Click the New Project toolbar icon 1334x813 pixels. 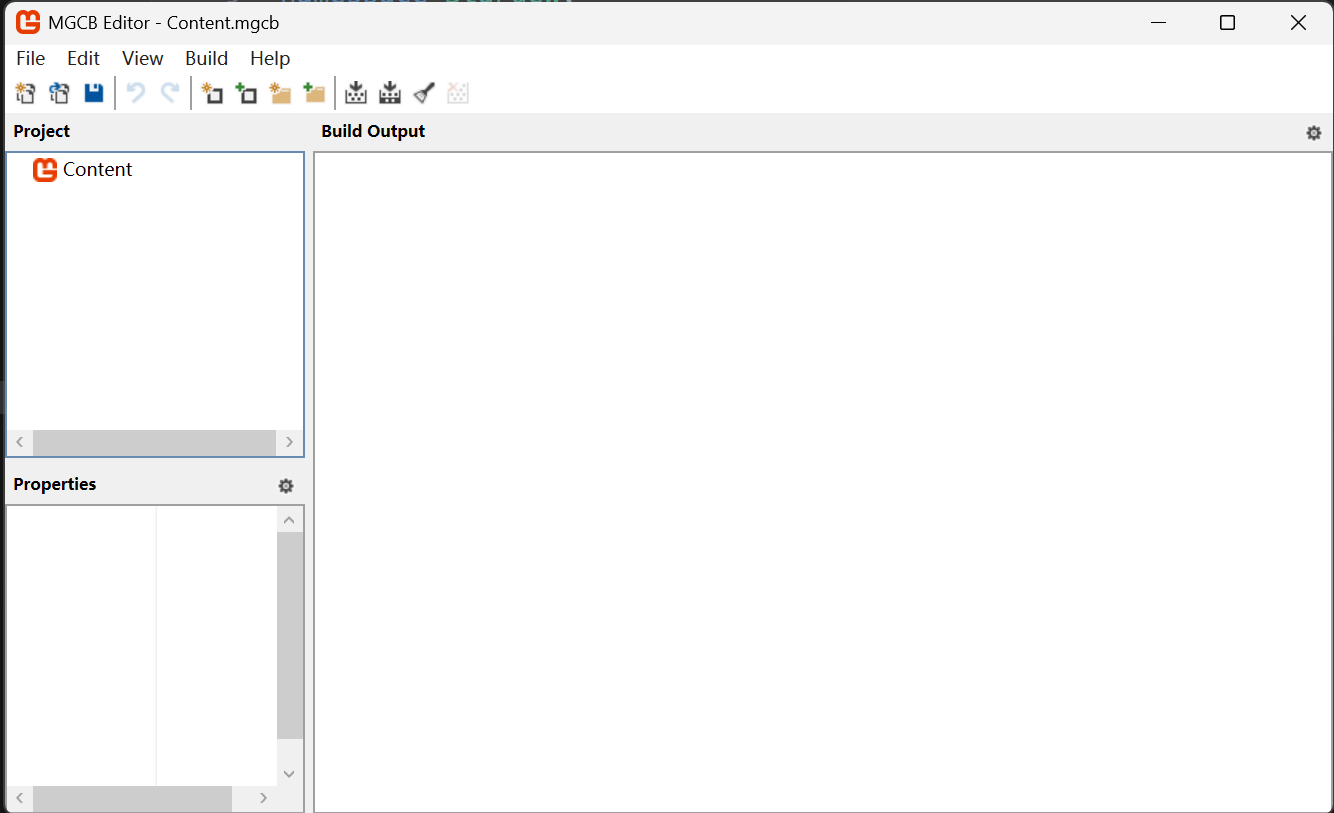(26, 93)
